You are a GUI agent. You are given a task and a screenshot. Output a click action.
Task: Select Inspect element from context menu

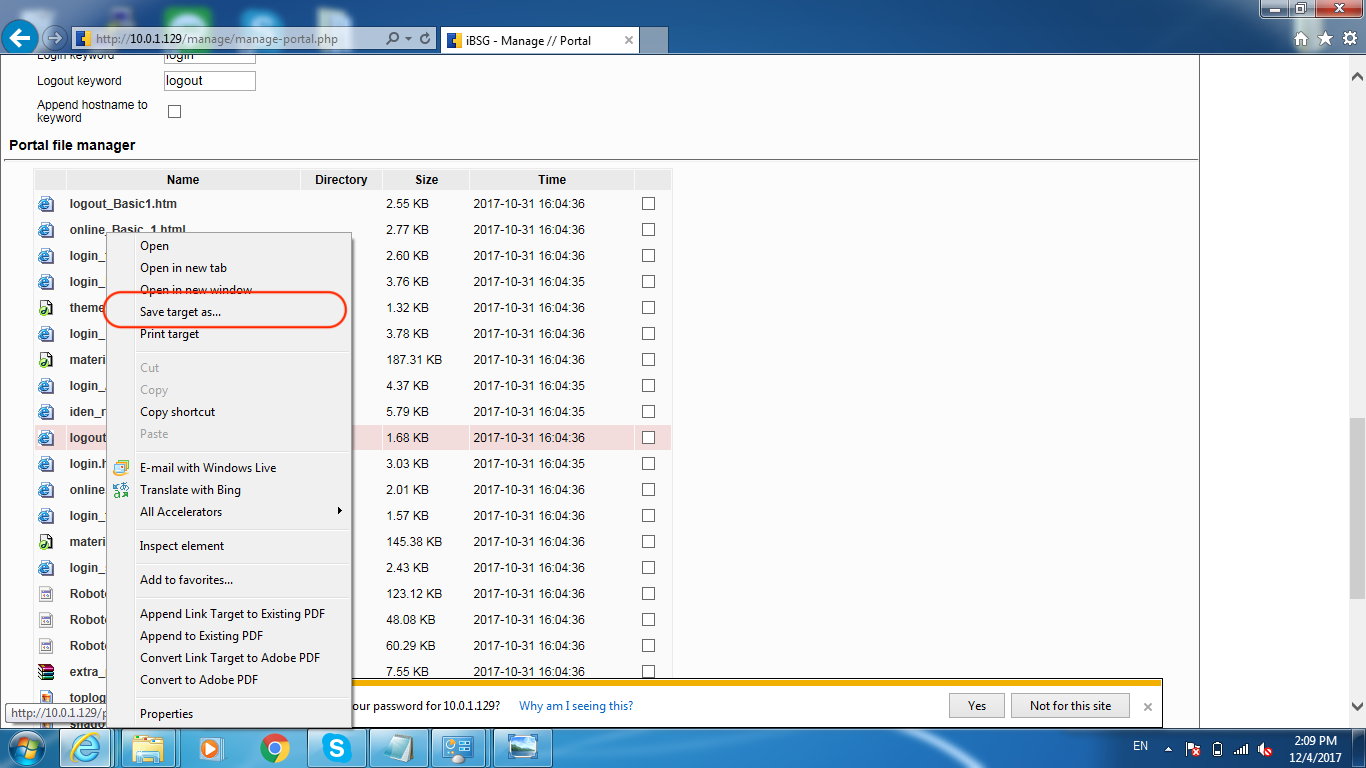pos(182,546)
